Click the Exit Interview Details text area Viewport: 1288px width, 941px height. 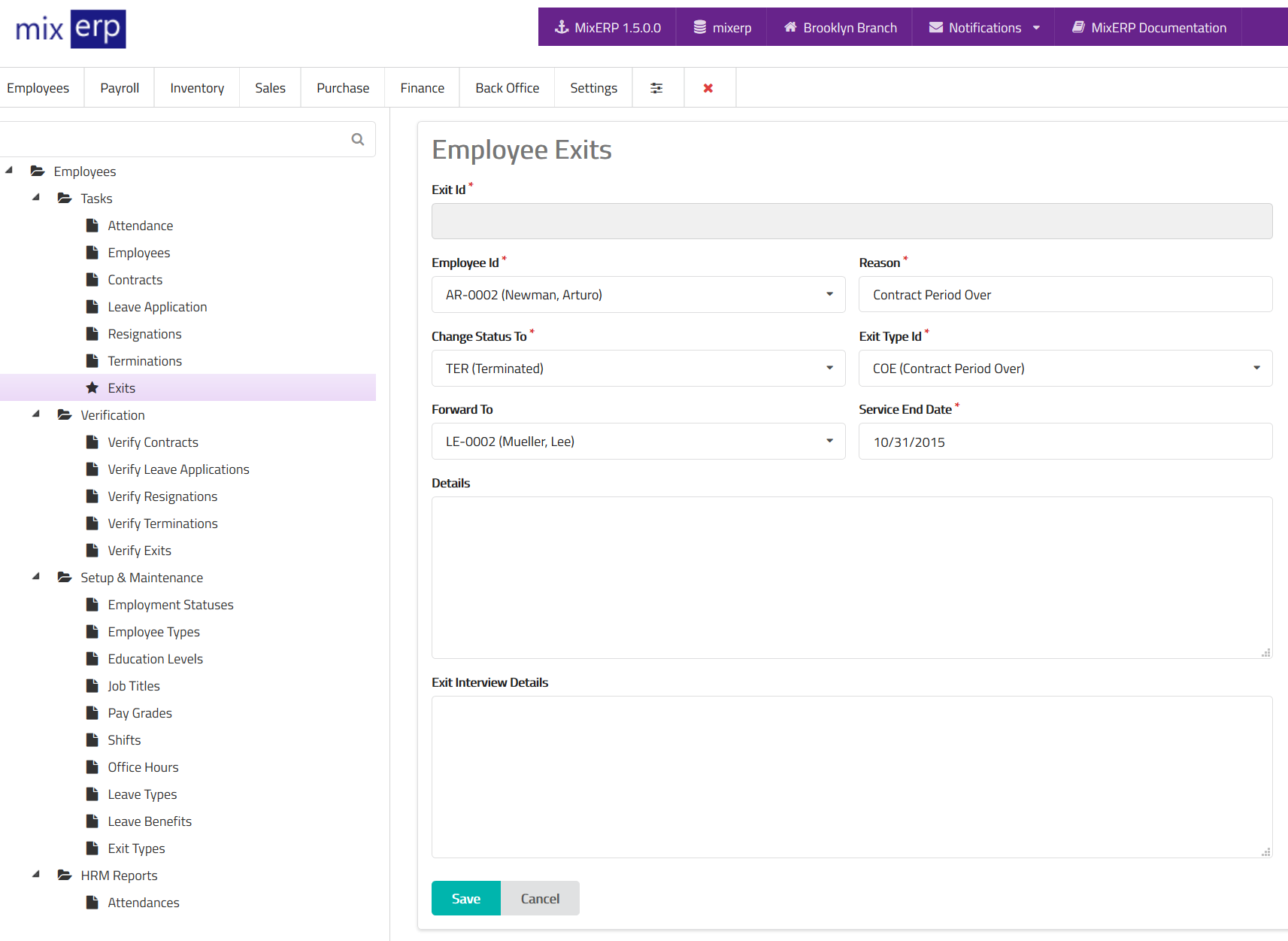852,777
